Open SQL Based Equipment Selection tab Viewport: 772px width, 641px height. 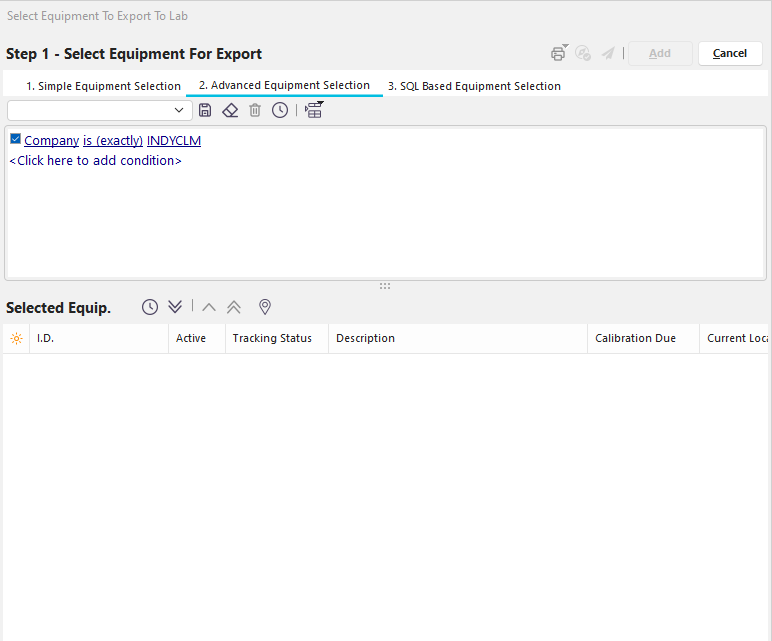click(x=474, y=86)
